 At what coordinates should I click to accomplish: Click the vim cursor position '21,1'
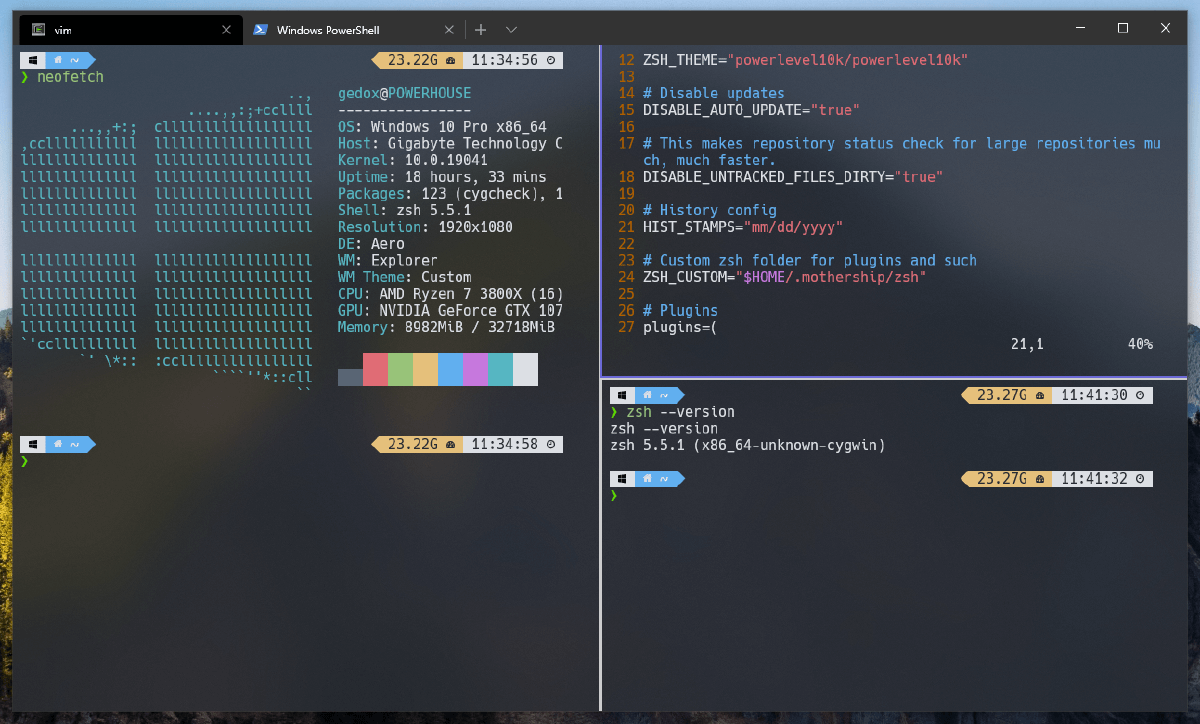click(x=1027, y=344)
